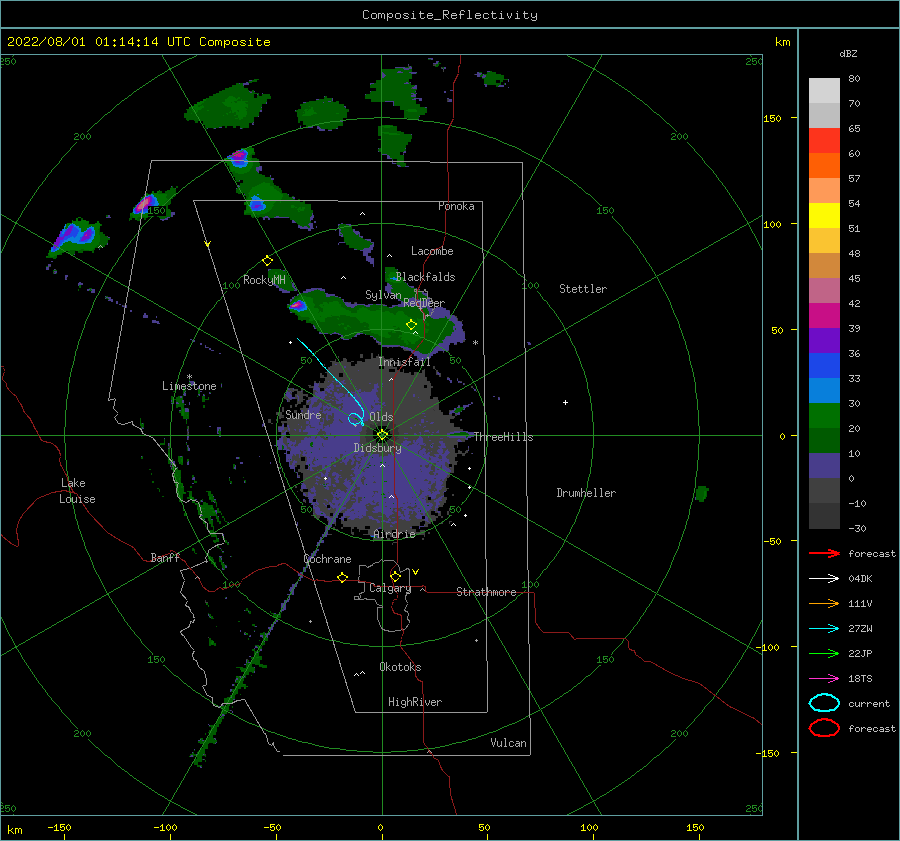Pick the cyan 27ZW arrow legend icon
The width and height of the screenshot is (900, 841).
tap(824, 629)
